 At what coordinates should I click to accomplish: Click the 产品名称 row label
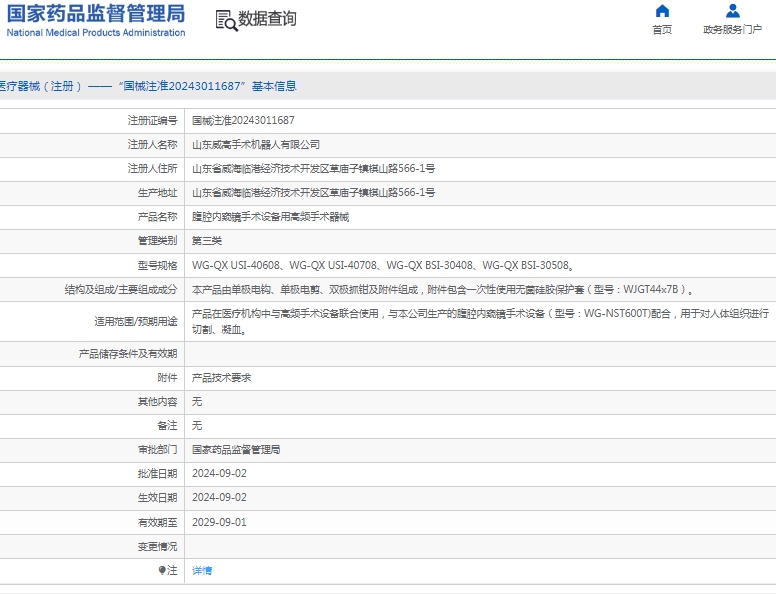(157, 217)
